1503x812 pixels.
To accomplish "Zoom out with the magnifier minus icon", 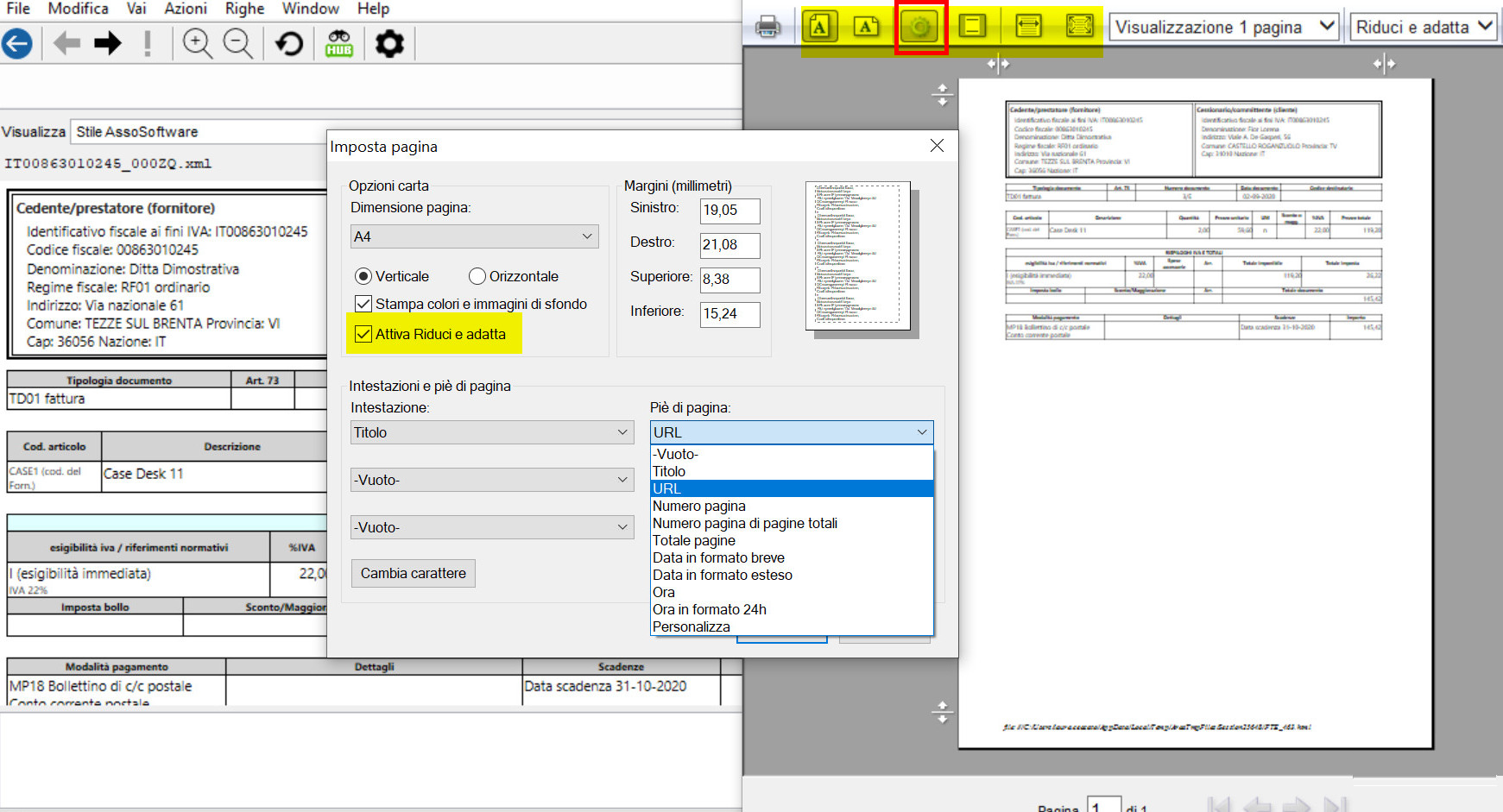I will tap(238, 43).
